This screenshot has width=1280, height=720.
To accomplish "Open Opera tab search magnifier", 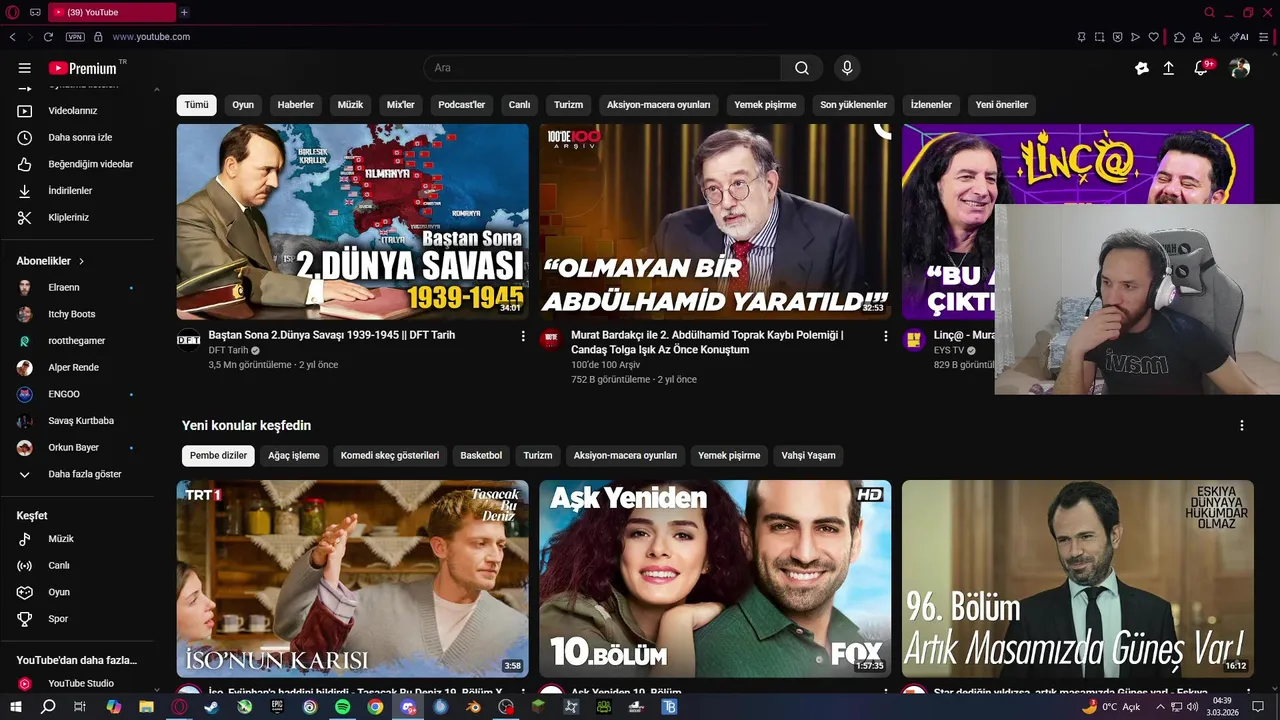I will click(x=1210, y=12).
